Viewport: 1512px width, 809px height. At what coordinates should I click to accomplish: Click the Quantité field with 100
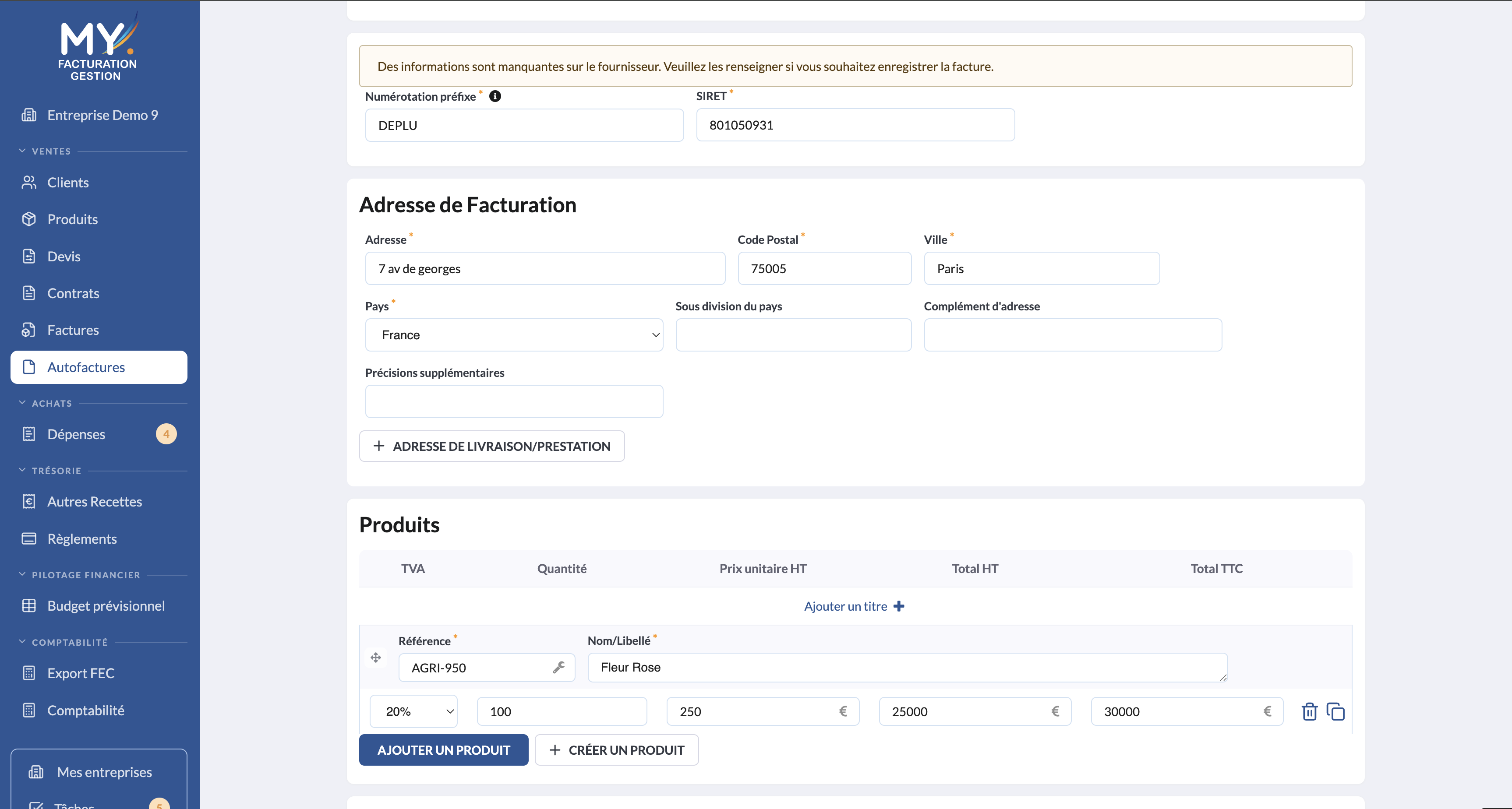562,712
